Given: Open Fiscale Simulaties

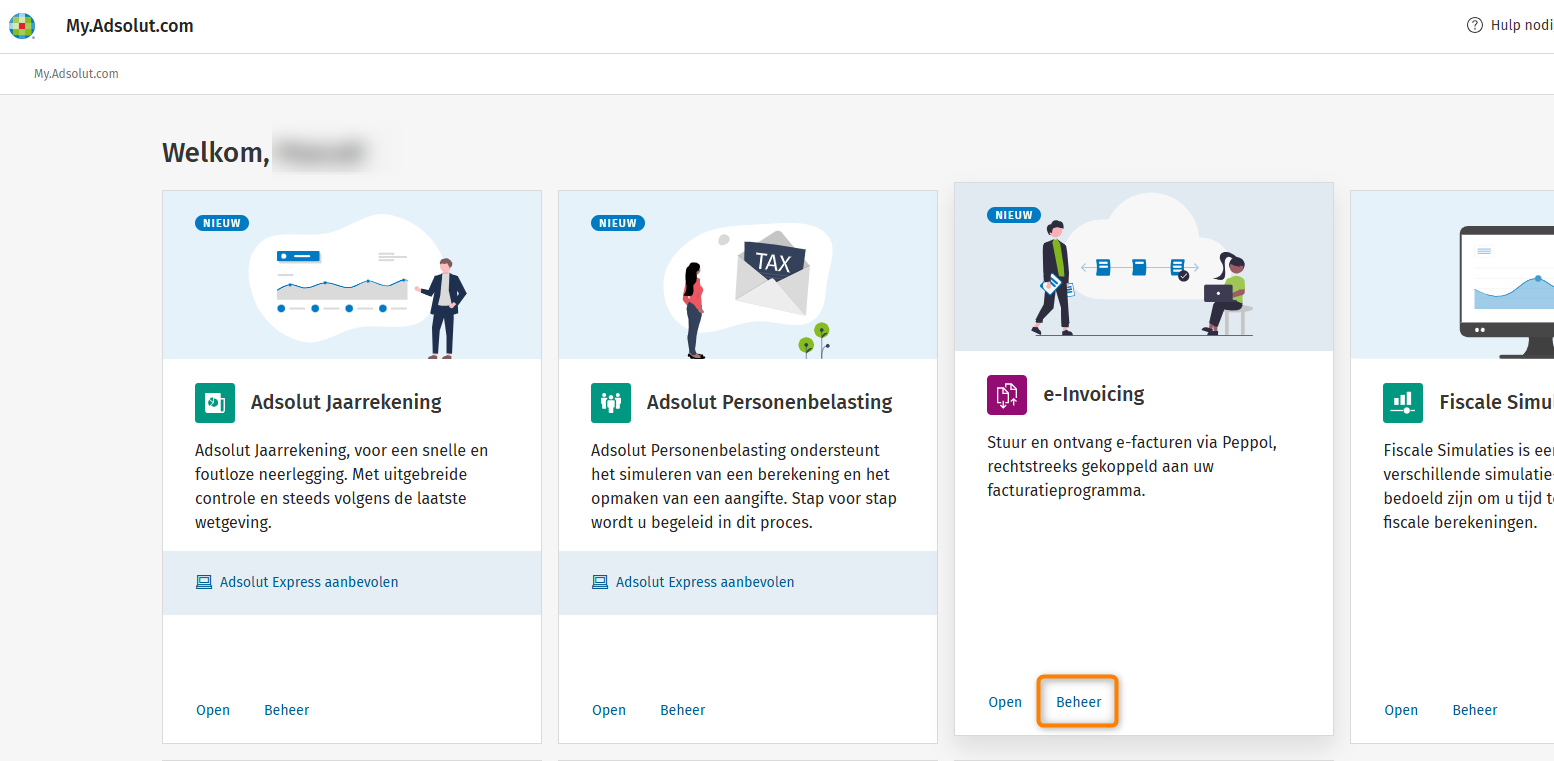Looking at the screenshot, I should pyautogui.click(x=1401, y=710).
